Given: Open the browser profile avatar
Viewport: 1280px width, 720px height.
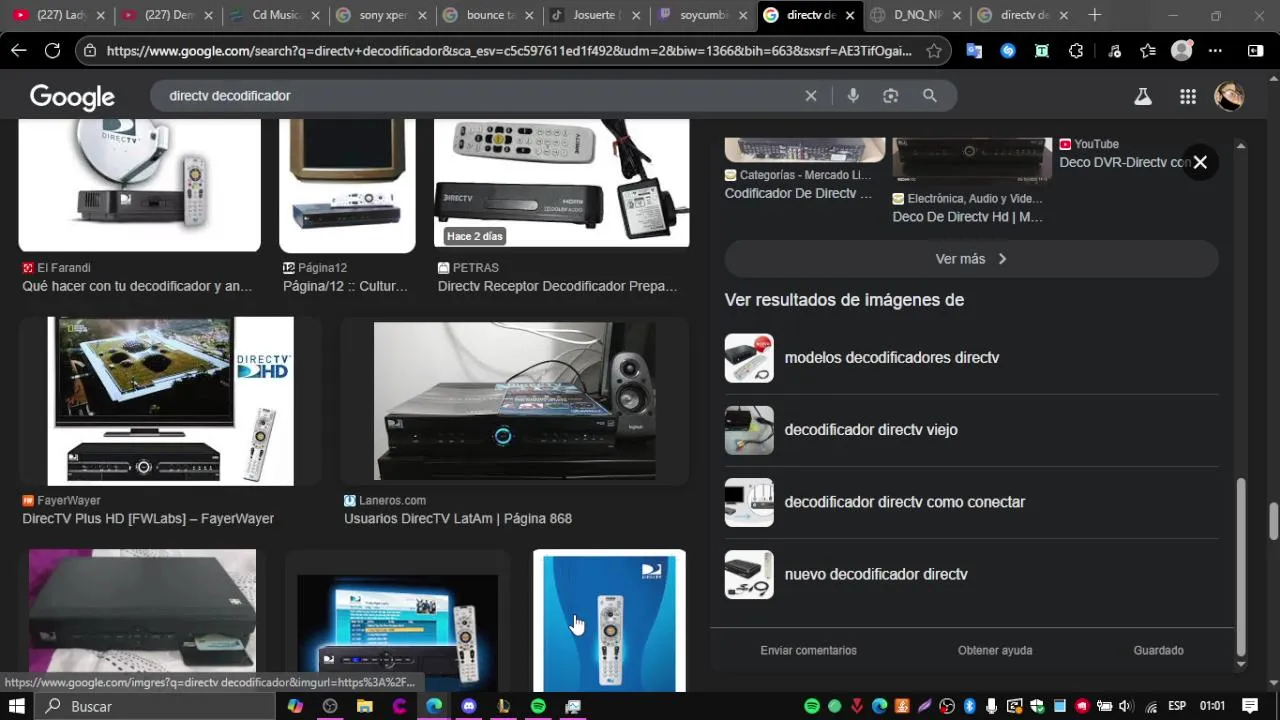Looking at the screenshot, I should pos(1182,50).
